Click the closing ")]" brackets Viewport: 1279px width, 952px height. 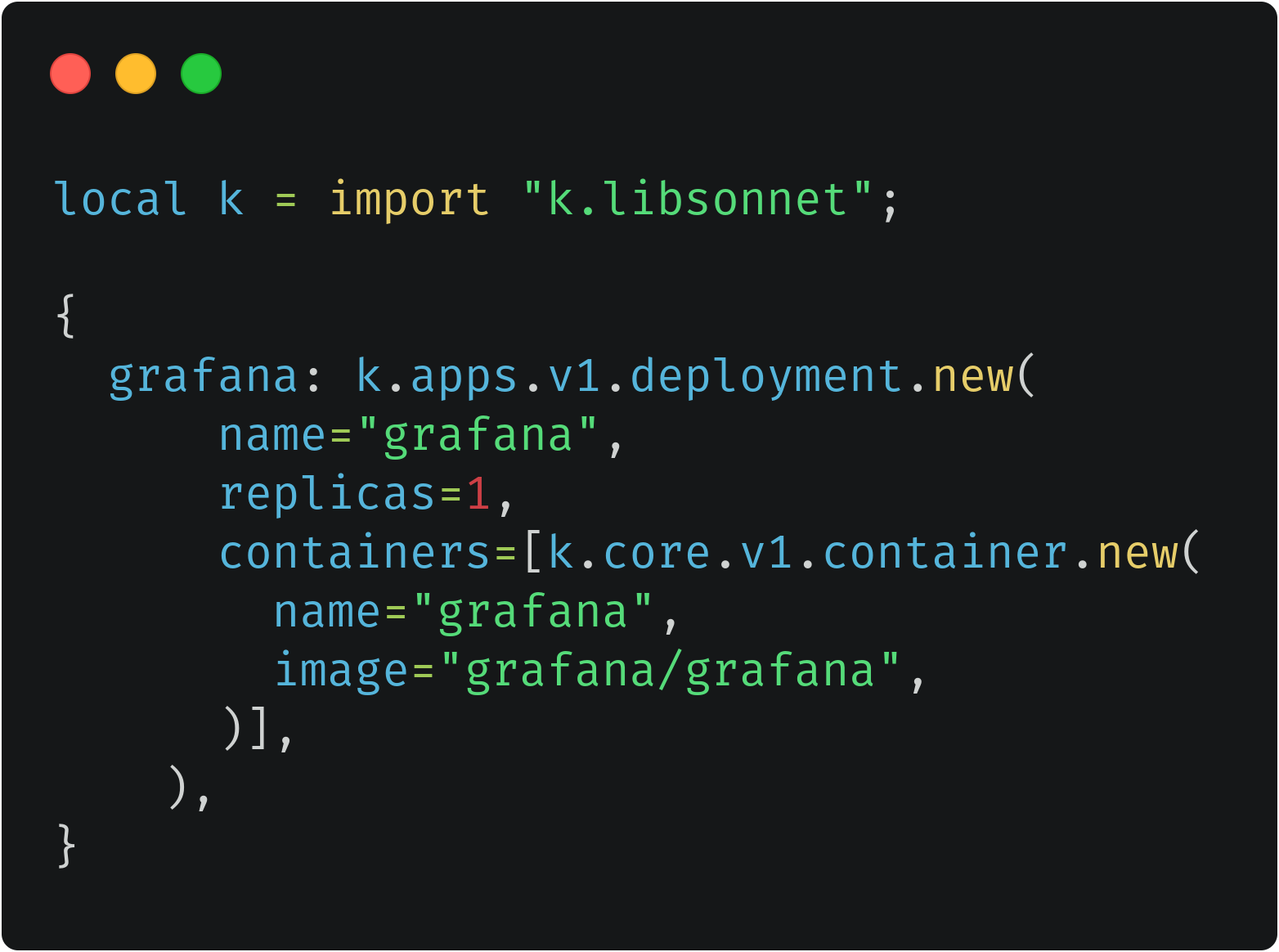coord(245,728)
